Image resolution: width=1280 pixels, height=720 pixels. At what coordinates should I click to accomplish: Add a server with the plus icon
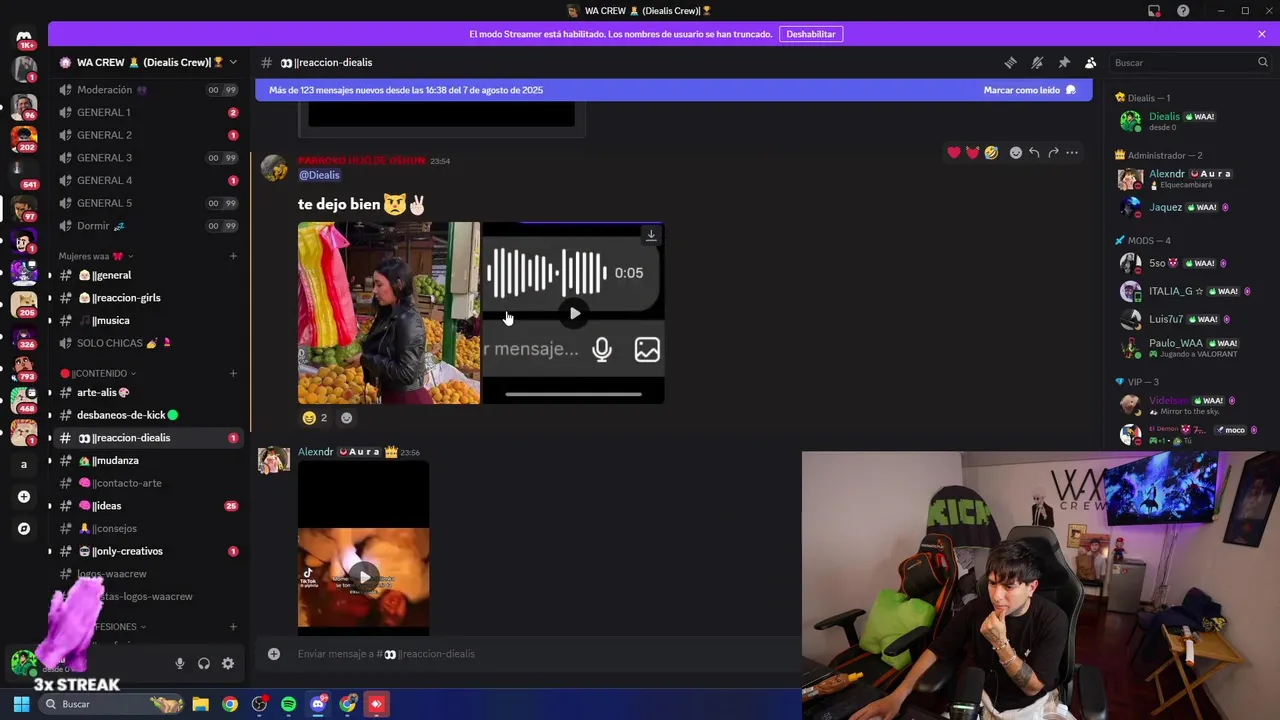pos(24,497)
